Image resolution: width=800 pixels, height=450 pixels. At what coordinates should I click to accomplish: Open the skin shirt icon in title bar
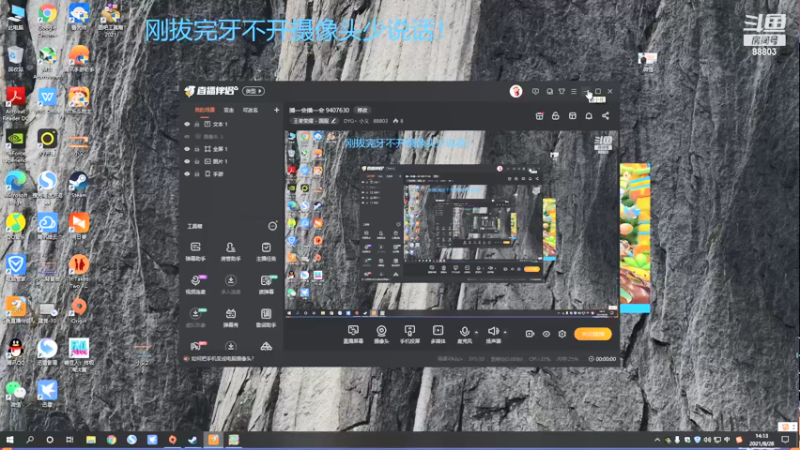pyautogui.click(x=562, y=91)
